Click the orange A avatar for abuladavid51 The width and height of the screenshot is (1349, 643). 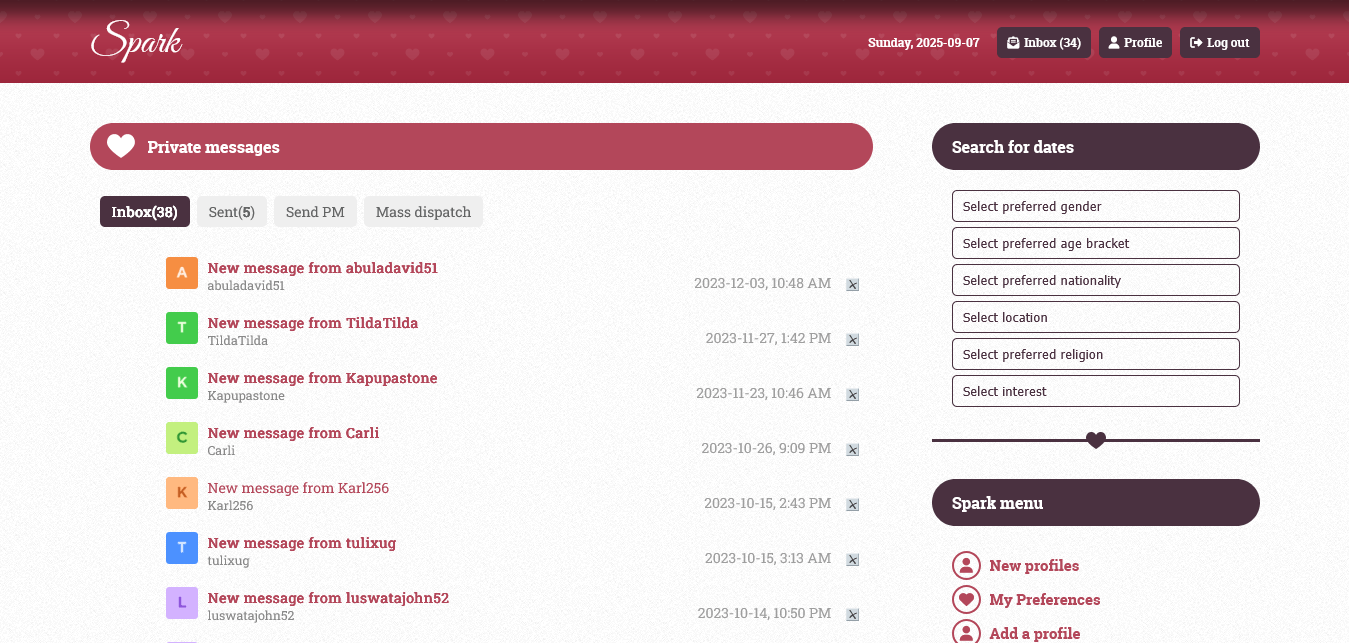pos(181,273)
